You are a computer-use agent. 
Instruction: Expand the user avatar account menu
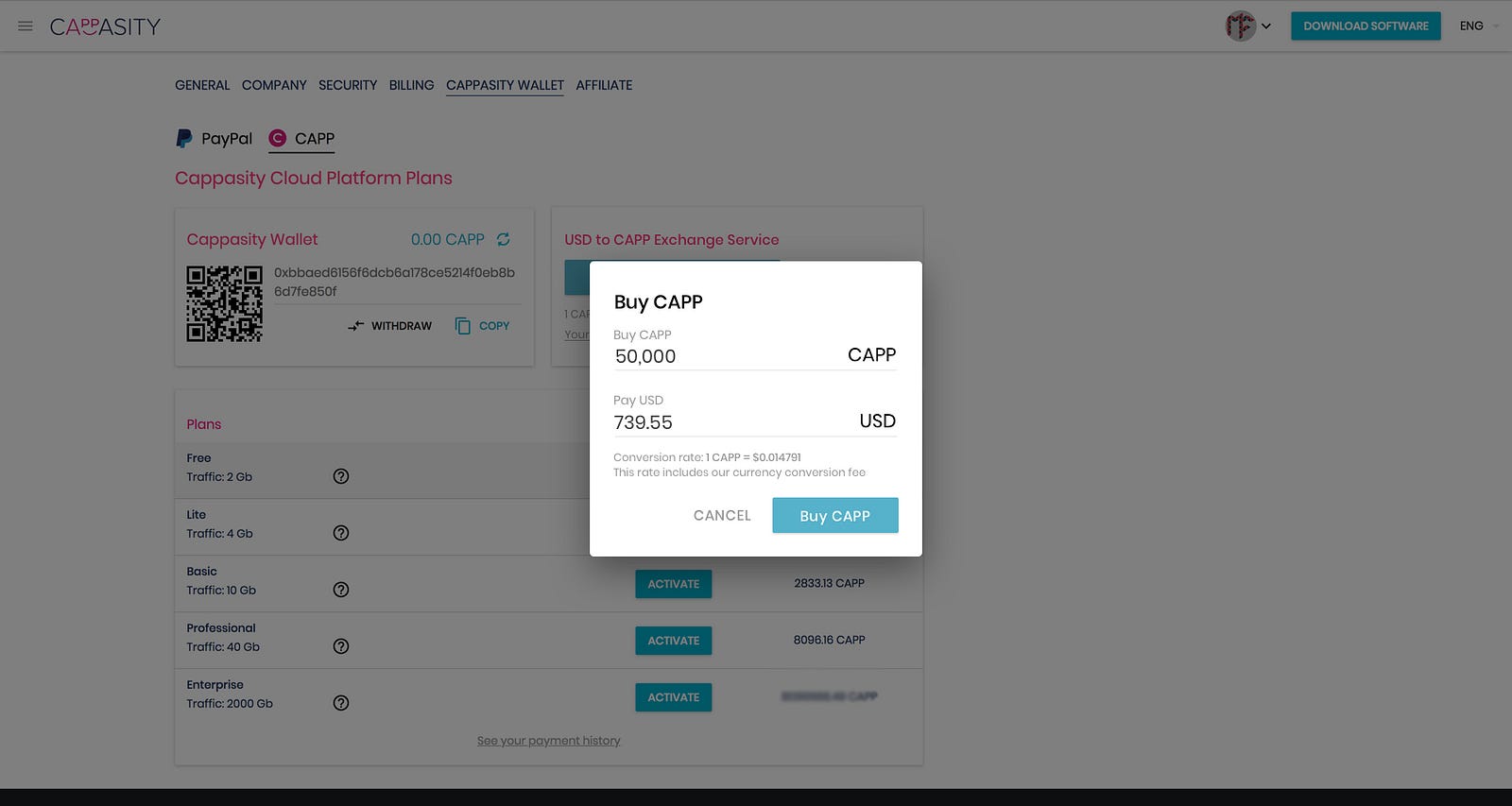point(1247,26)
